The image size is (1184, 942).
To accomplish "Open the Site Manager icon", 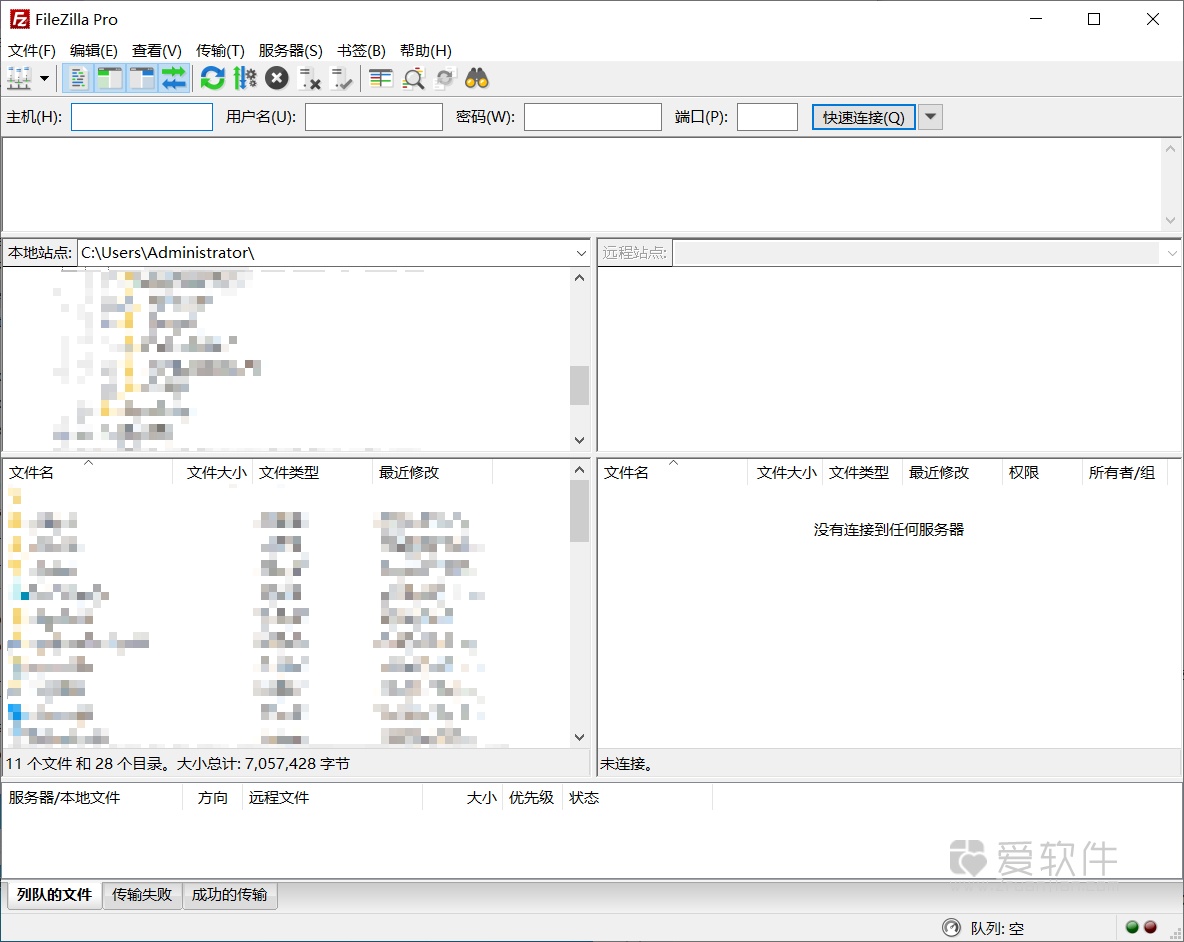I will (19, 78).
